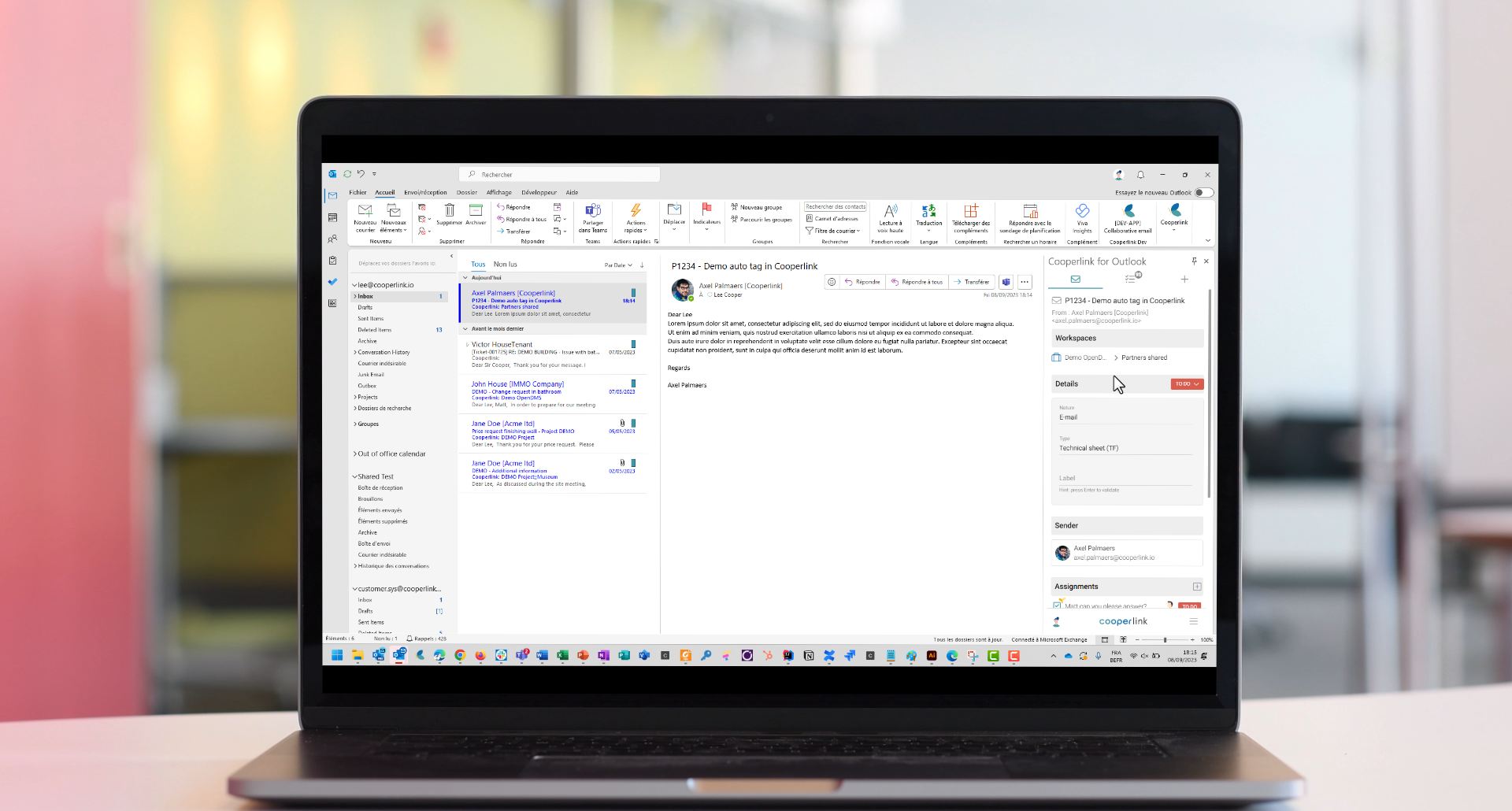Enable the Essayer le nouveau Outlook switch
The width and height of the screenshot is (1512, 811).
tap(1204, 191)
